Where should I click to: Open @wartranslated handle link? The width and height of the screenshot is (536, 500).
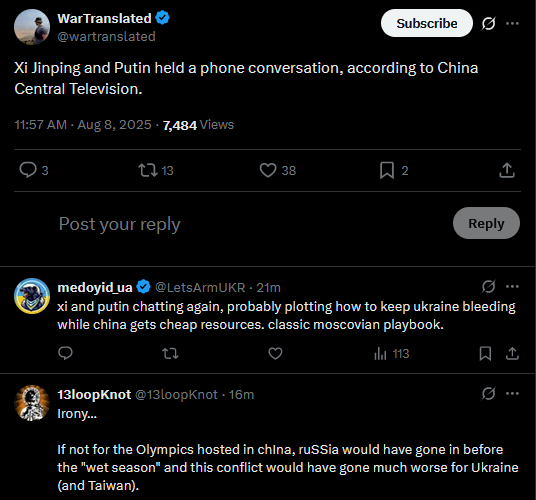click(106, 37)
